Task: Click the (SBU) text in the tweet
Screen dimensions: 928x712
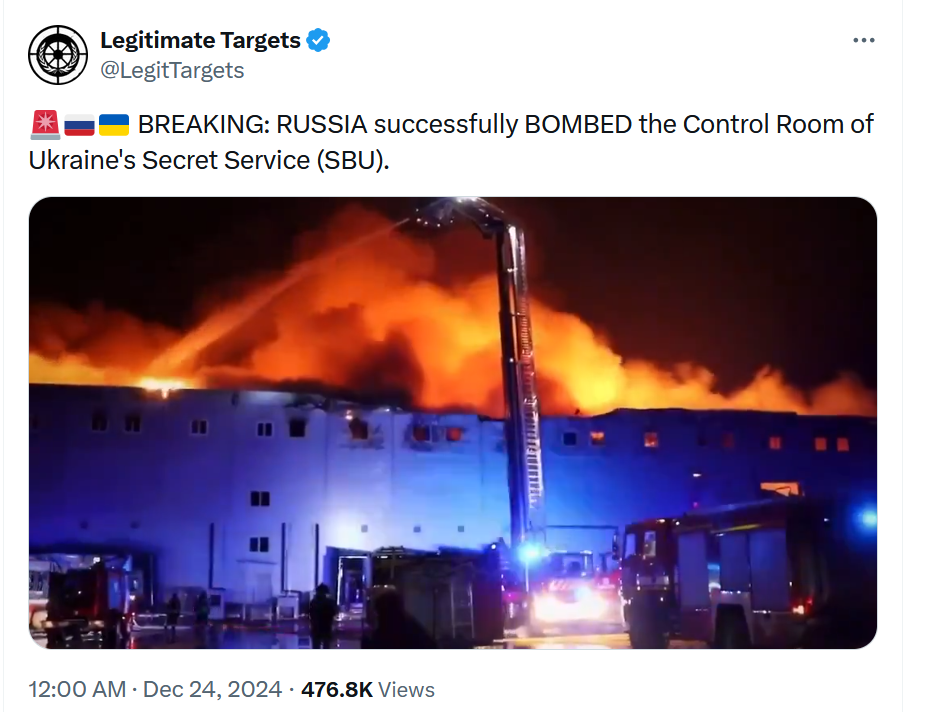Action: pos(353,160)
